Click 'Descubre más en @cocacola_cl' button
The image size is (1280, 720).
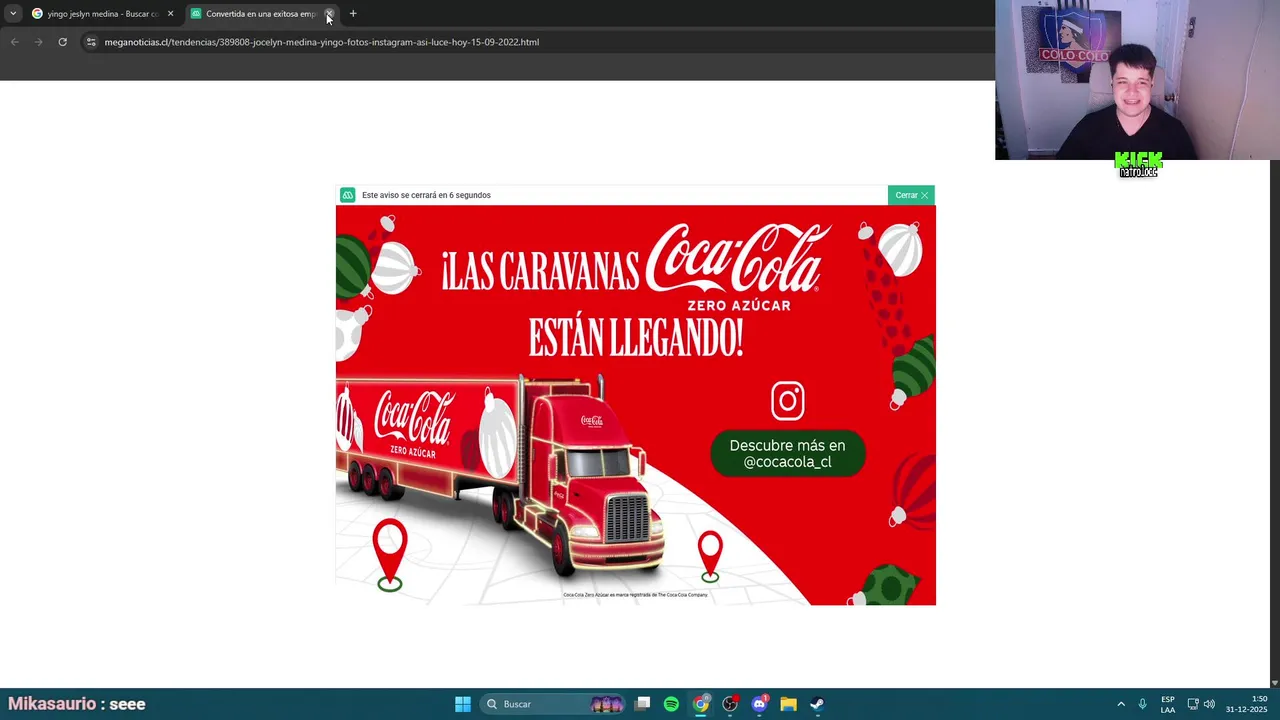(x=787, y=453)
